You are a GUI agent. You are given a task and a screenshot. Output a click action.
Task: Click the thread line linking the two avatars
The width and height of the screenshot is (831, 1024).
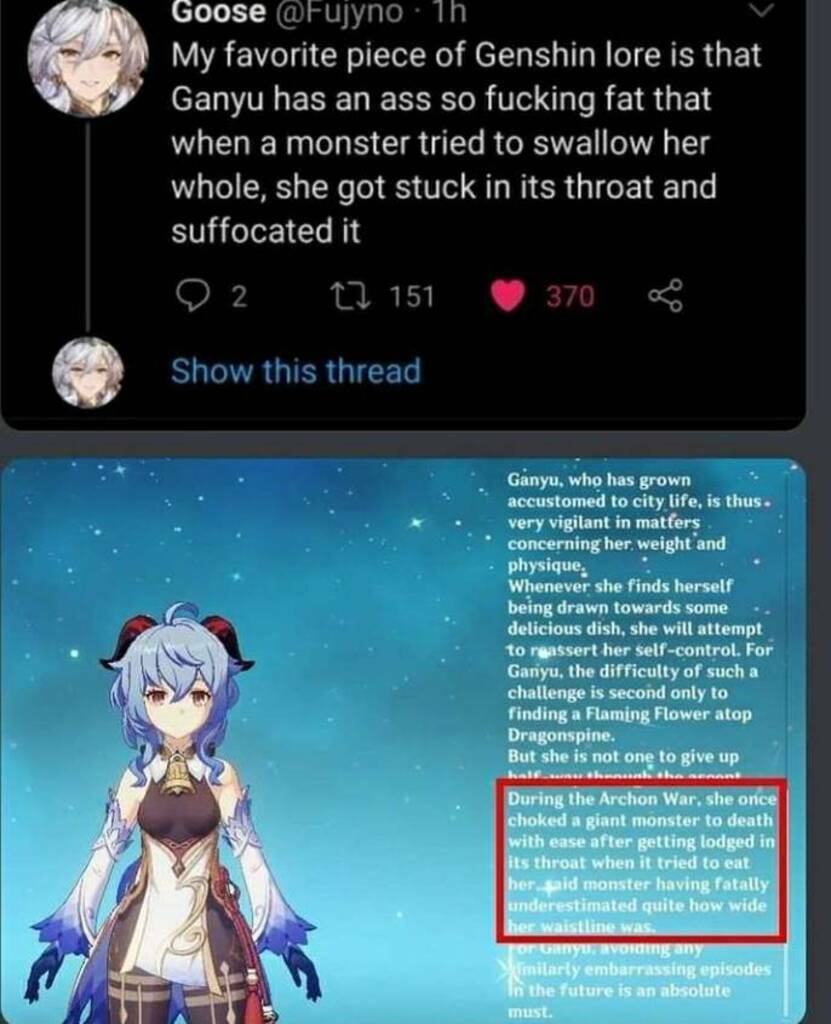click(x=88, y=225)
